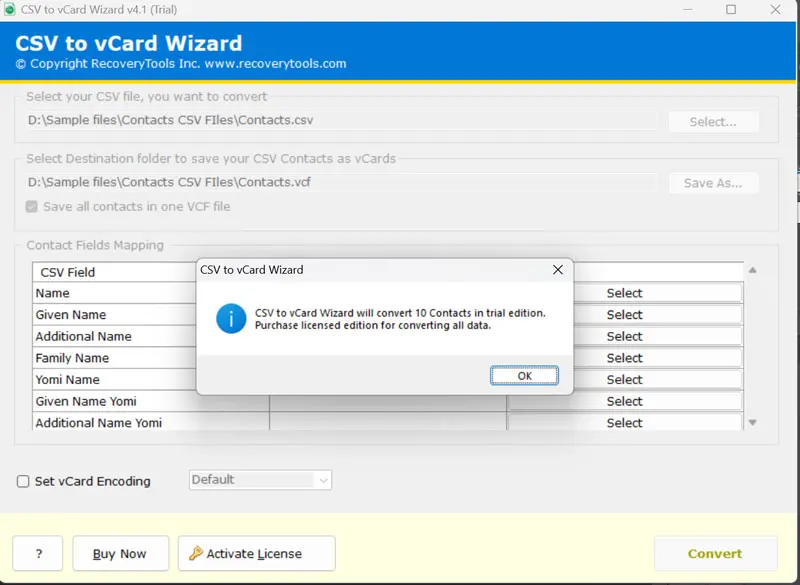Click the CSV file path input field
Screen dimensions: 800x585
340,121
